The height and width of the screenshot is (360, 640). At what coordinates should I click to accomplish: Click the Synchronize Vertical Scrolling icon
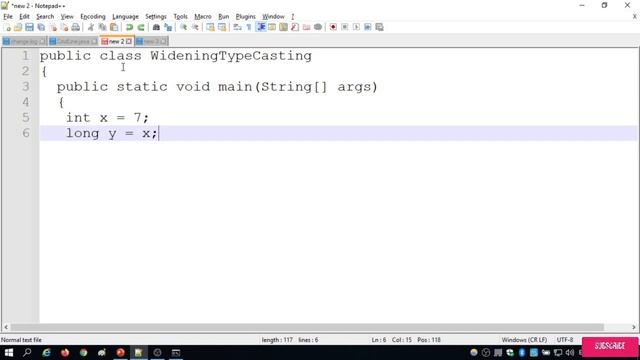point(210,27)
